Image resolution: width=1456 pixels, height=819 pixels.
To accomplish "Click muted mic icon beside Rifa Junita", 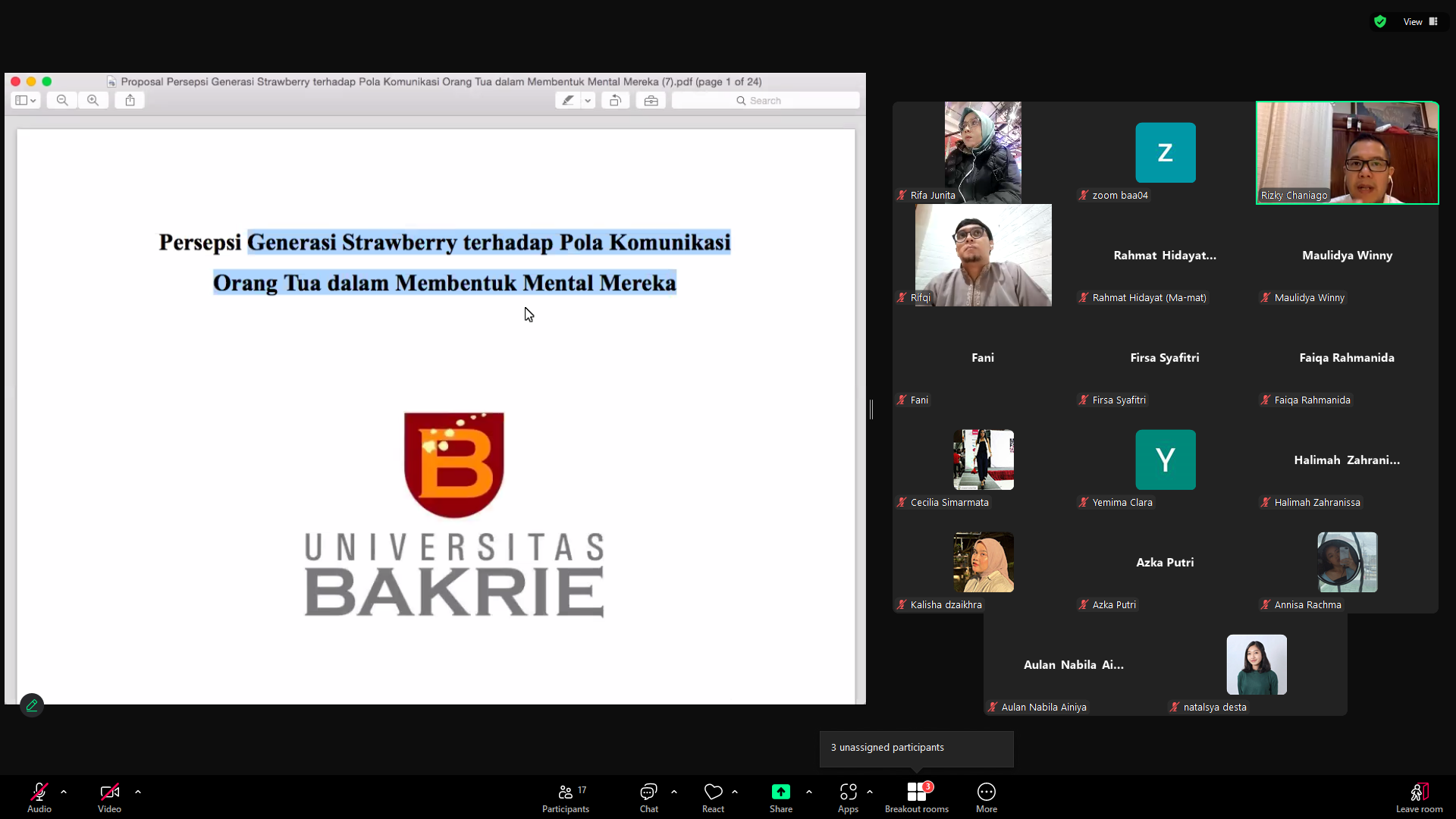I will tap(902, 196).
